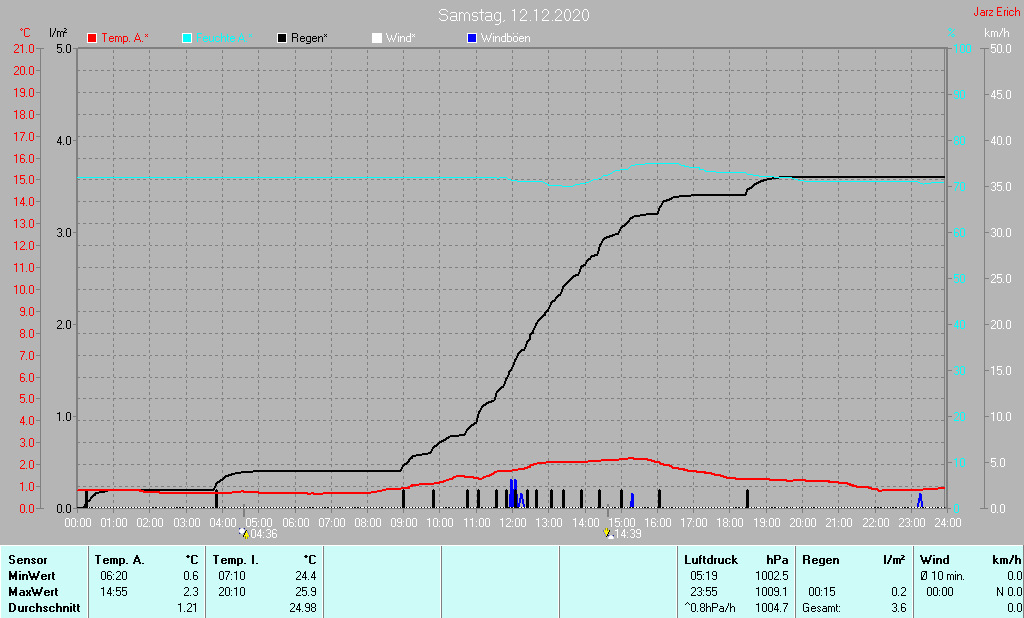Click the sunrise icon at 04:36
This screenshot has height=618, width=1024.
coord(244,534)
